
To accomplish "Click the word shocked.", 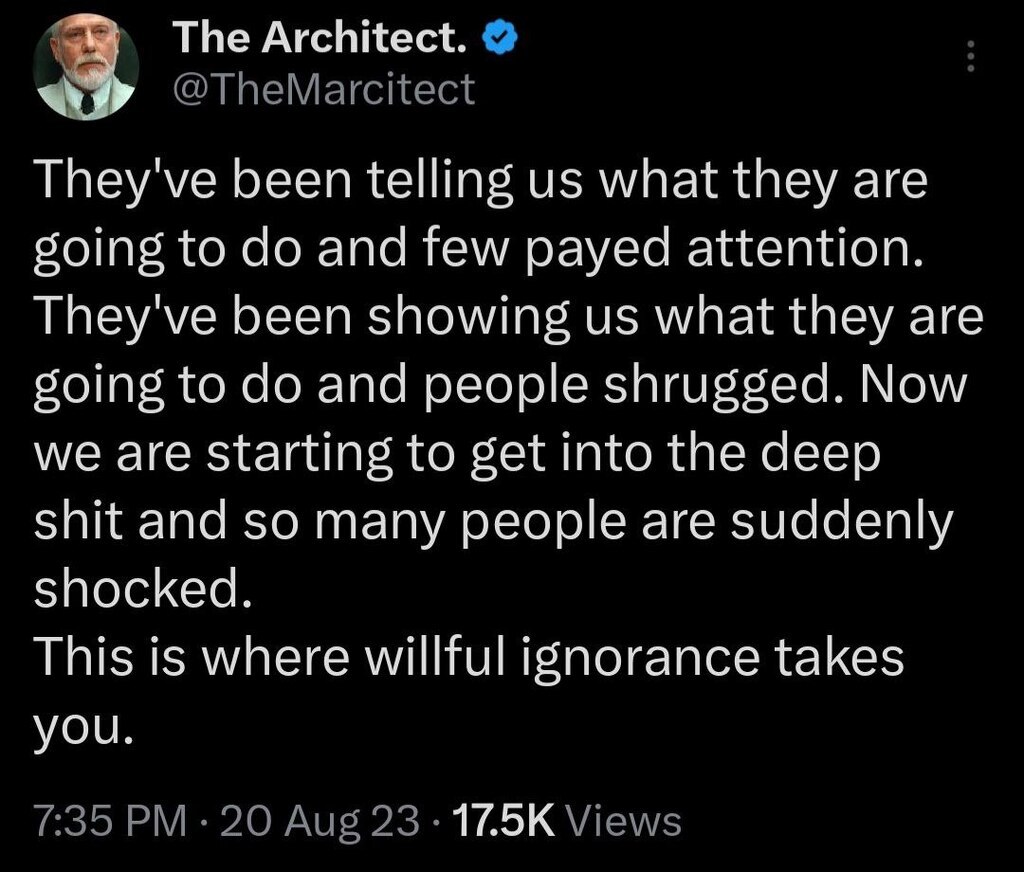I will [143, 588].
